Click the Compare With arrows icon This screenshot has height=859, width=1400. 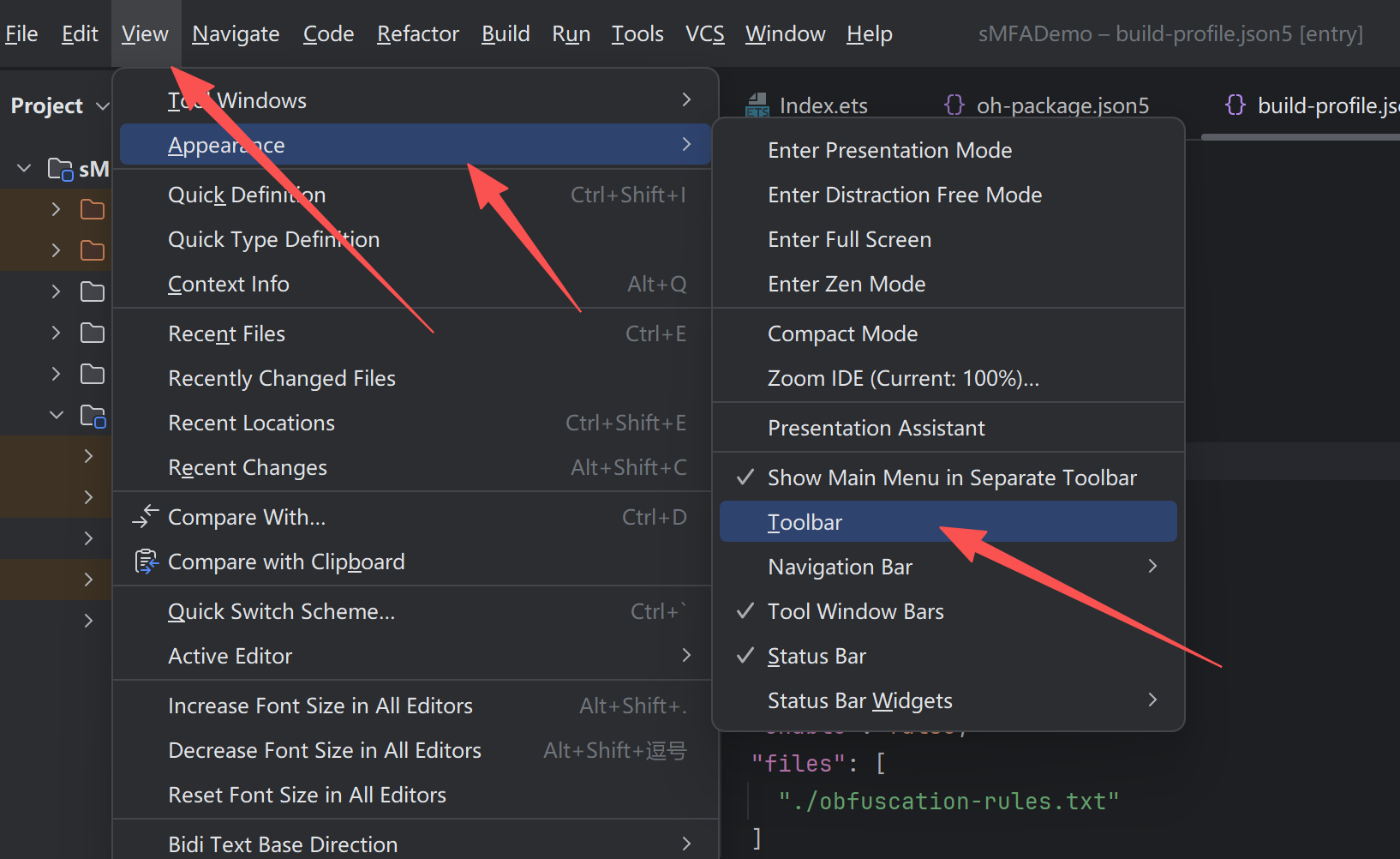pyautogui.click(x=146, y=516)
